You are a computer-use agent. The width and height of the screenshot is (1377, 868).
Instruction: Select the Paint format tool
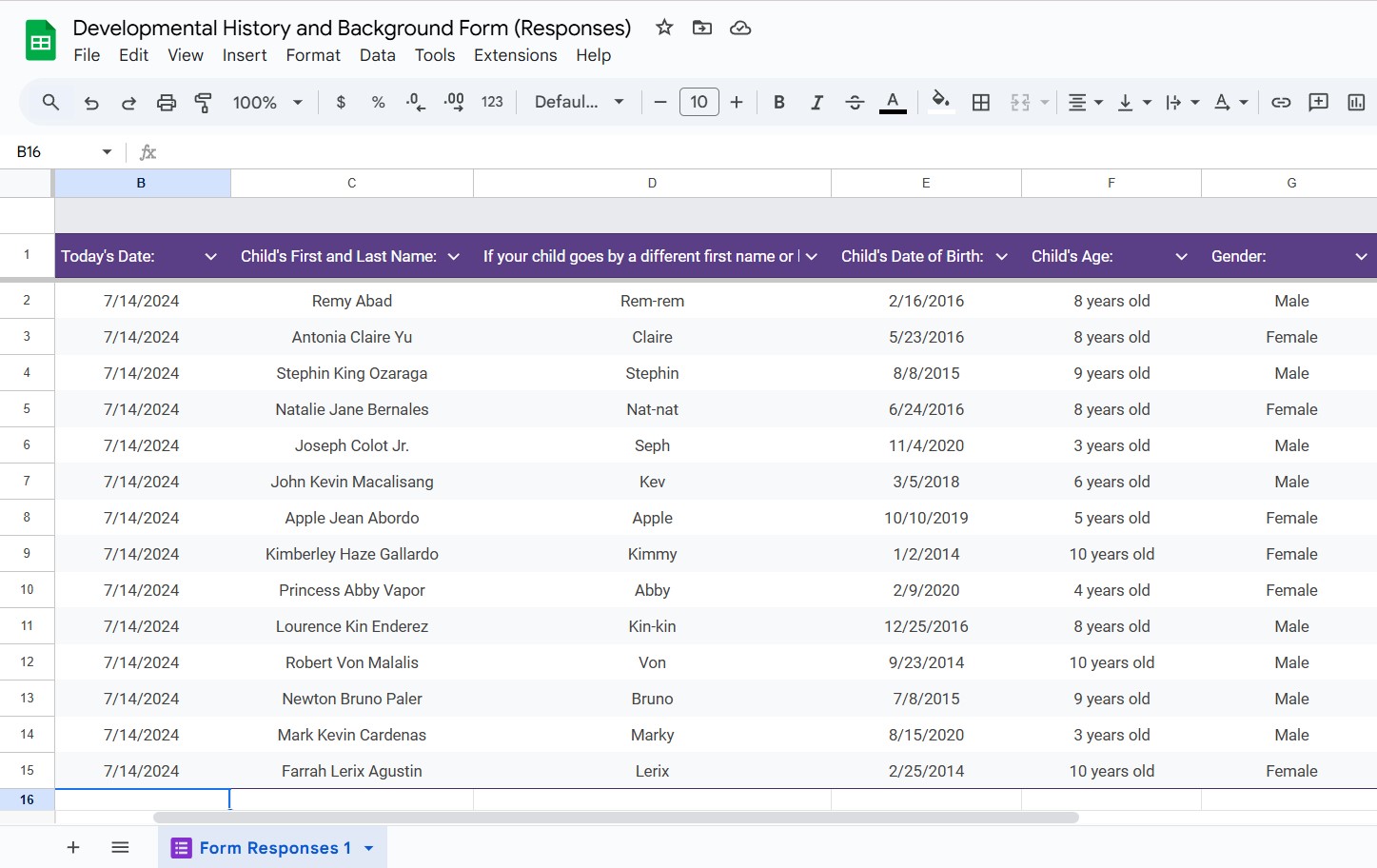(x=204, y=103)
